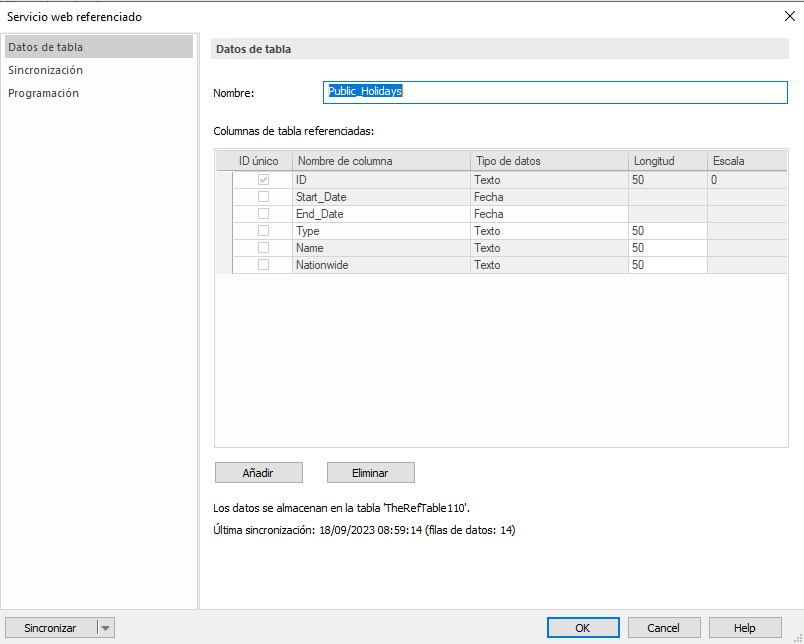The image size is (804, 644).
Task: Click the Nombre de columna header
Action: click(x=381, y=161)
